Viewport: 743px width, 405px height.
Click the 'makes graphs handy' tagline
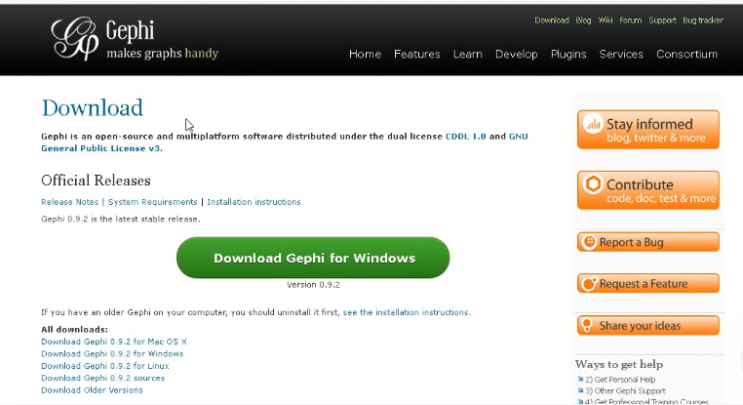(x=162, y=53)
